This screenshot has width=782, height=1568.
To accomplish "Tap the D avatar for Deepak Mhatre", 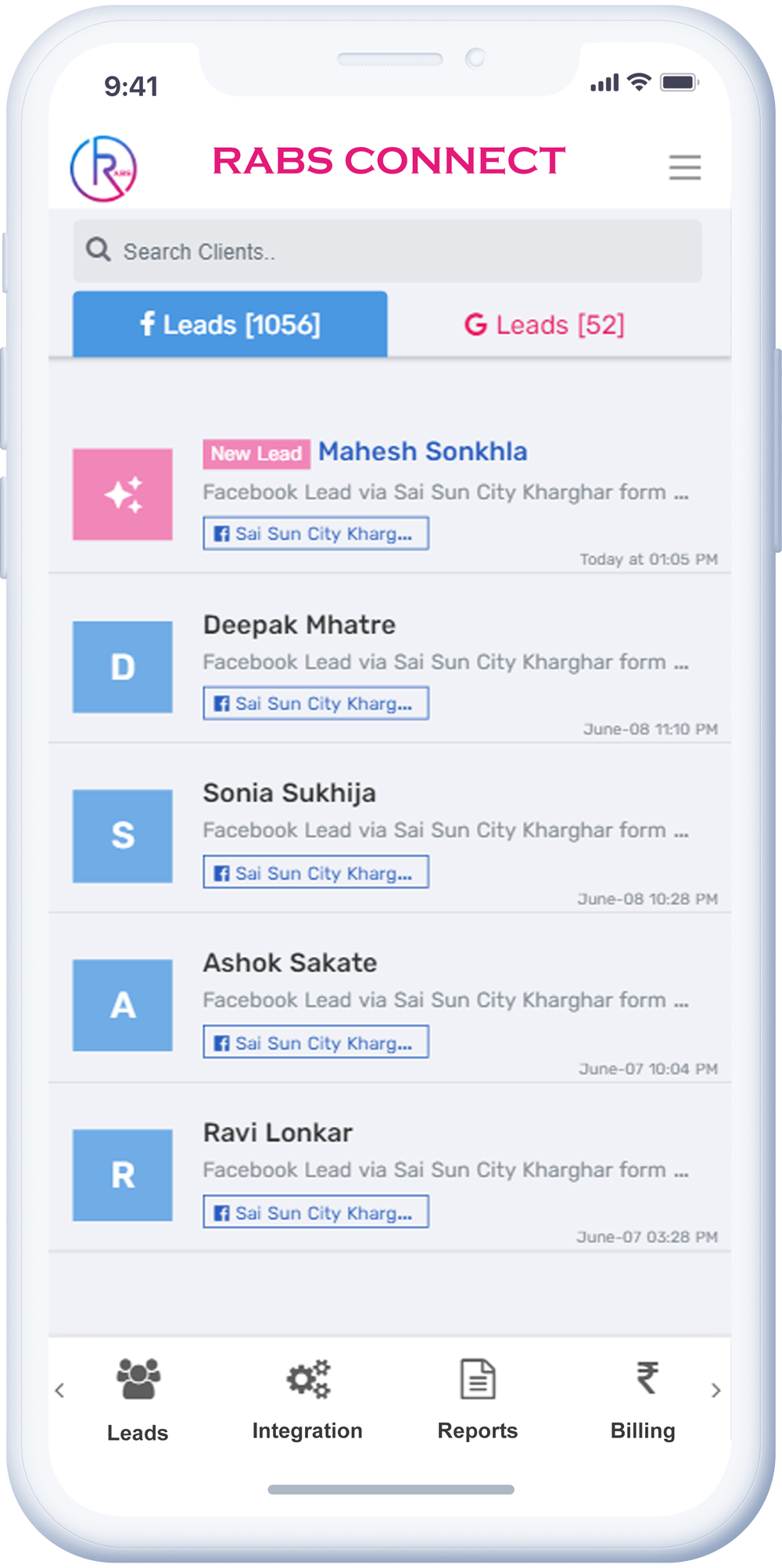I will [123, 667].
